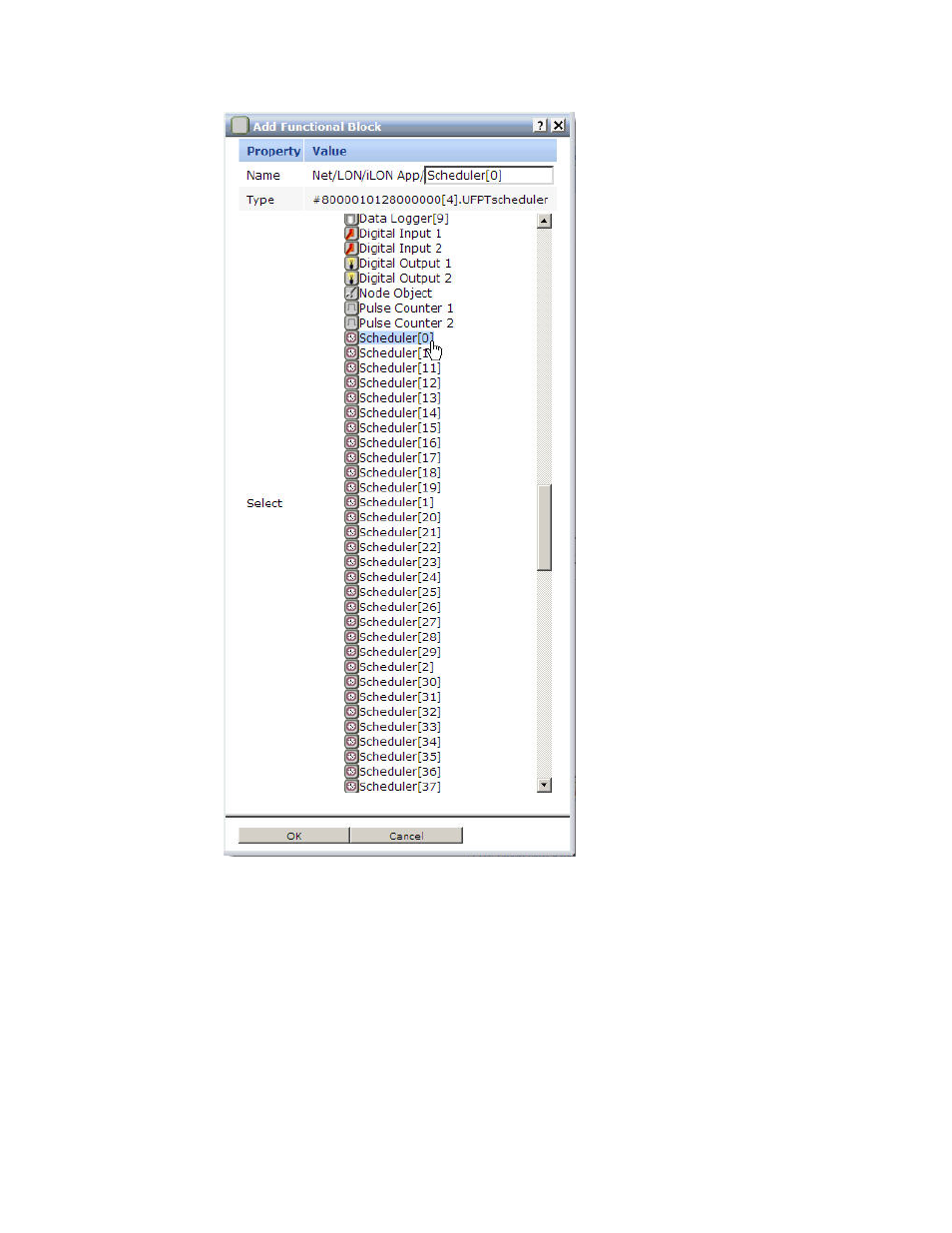Click the Digital Output 2 icon
The image size is (952, 1233).
click(351, 279)
